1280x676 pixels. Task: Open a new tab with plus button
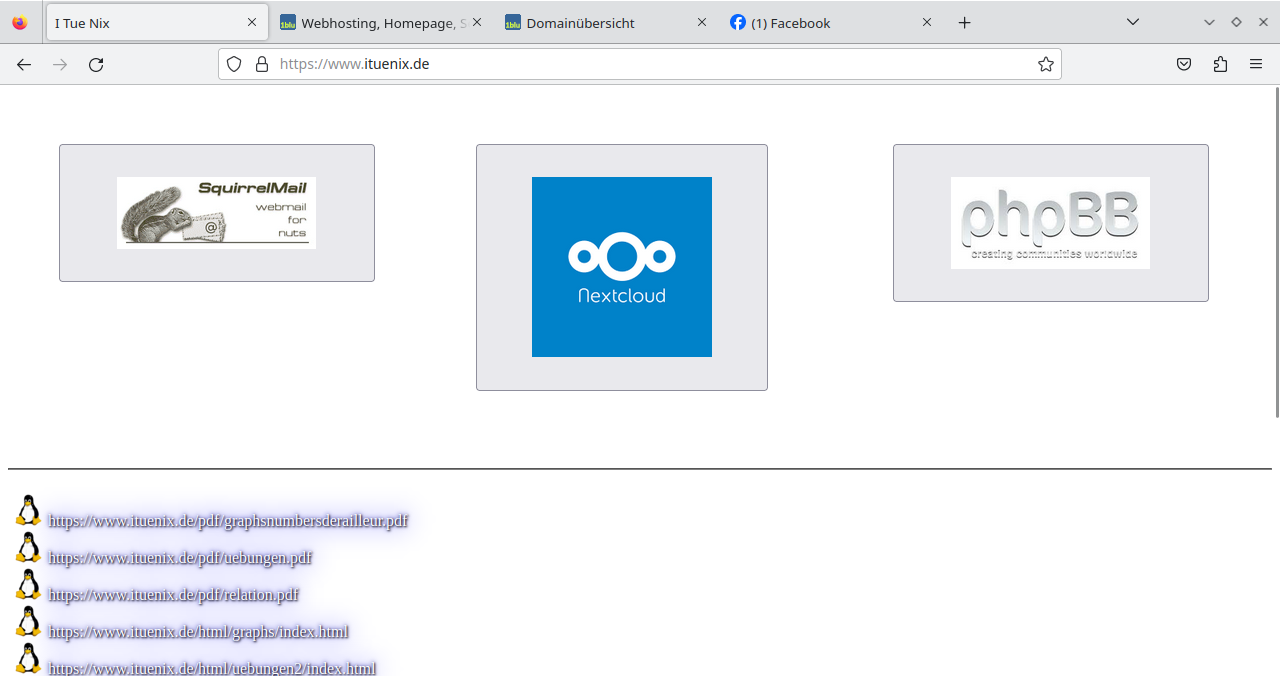[964, 22]
